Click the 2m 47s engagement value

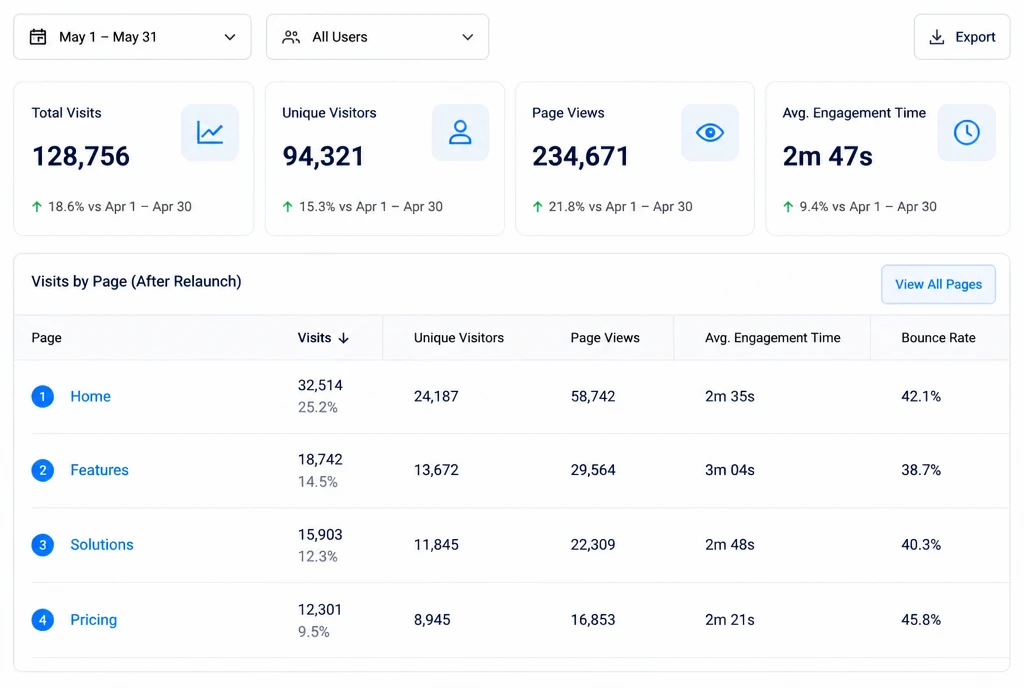827,157
